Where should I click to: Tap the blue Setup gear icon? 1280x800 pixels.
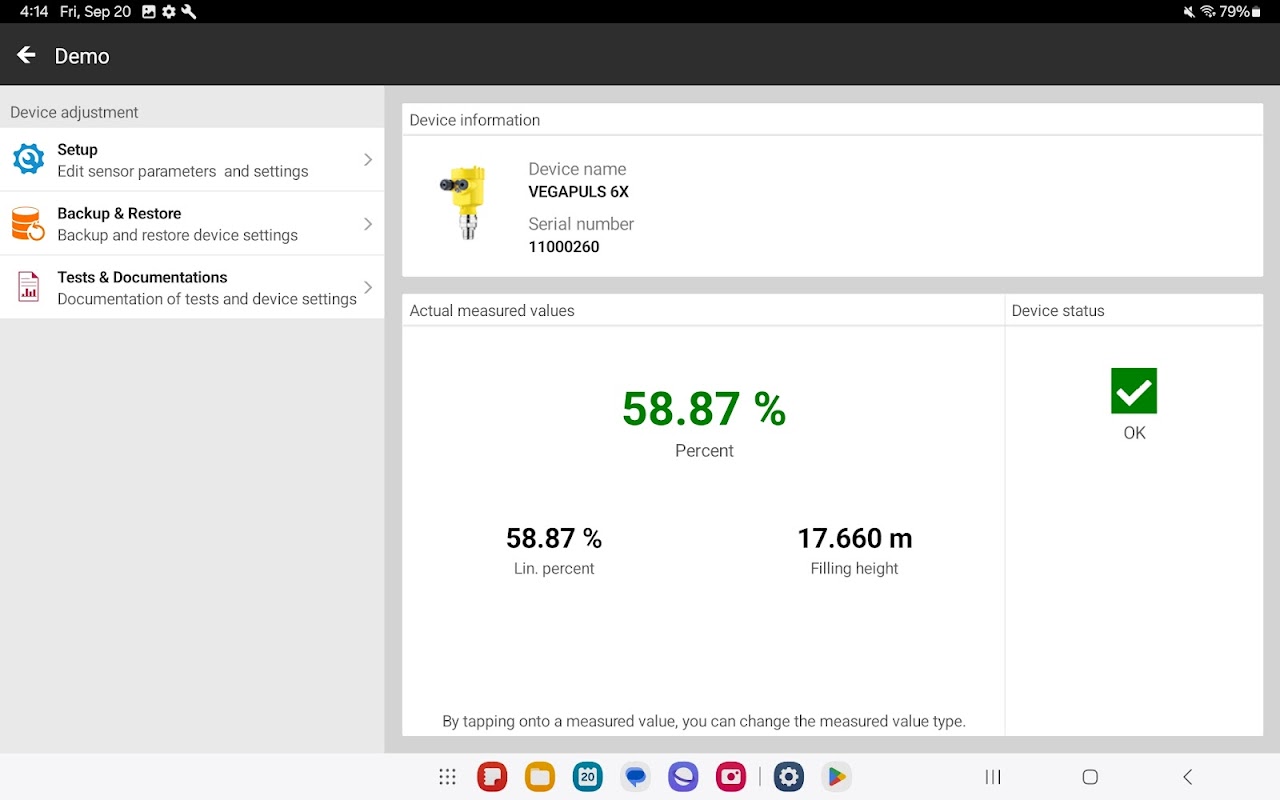pos(28,160)
